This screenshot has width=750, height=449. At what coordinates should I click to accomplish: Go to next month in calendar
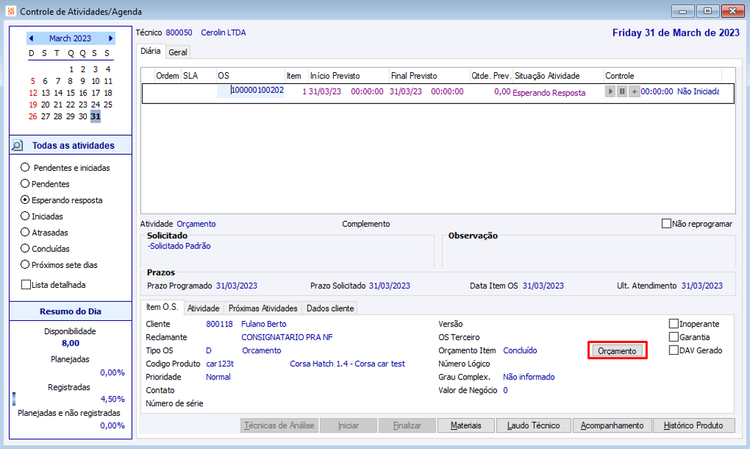click(110, 38)
